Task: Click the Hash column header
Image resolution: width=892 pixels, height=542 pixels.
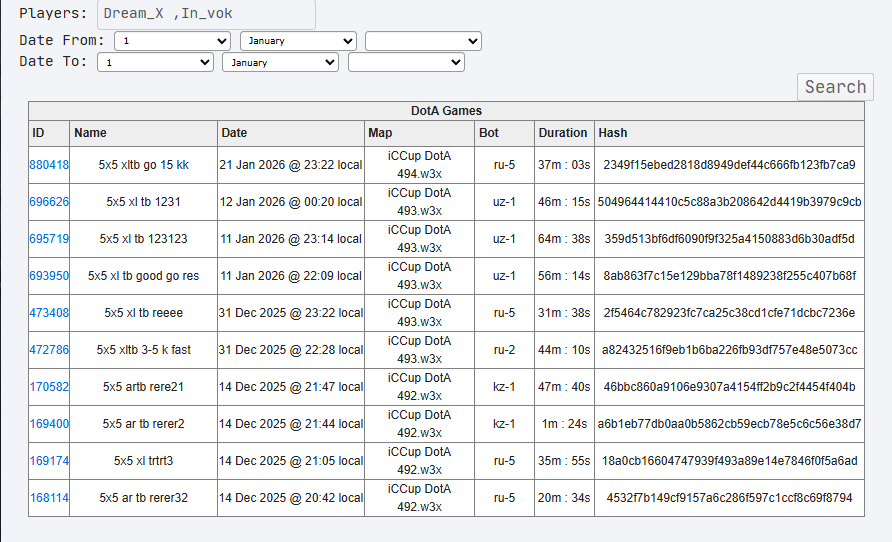Action: [729, 133]
